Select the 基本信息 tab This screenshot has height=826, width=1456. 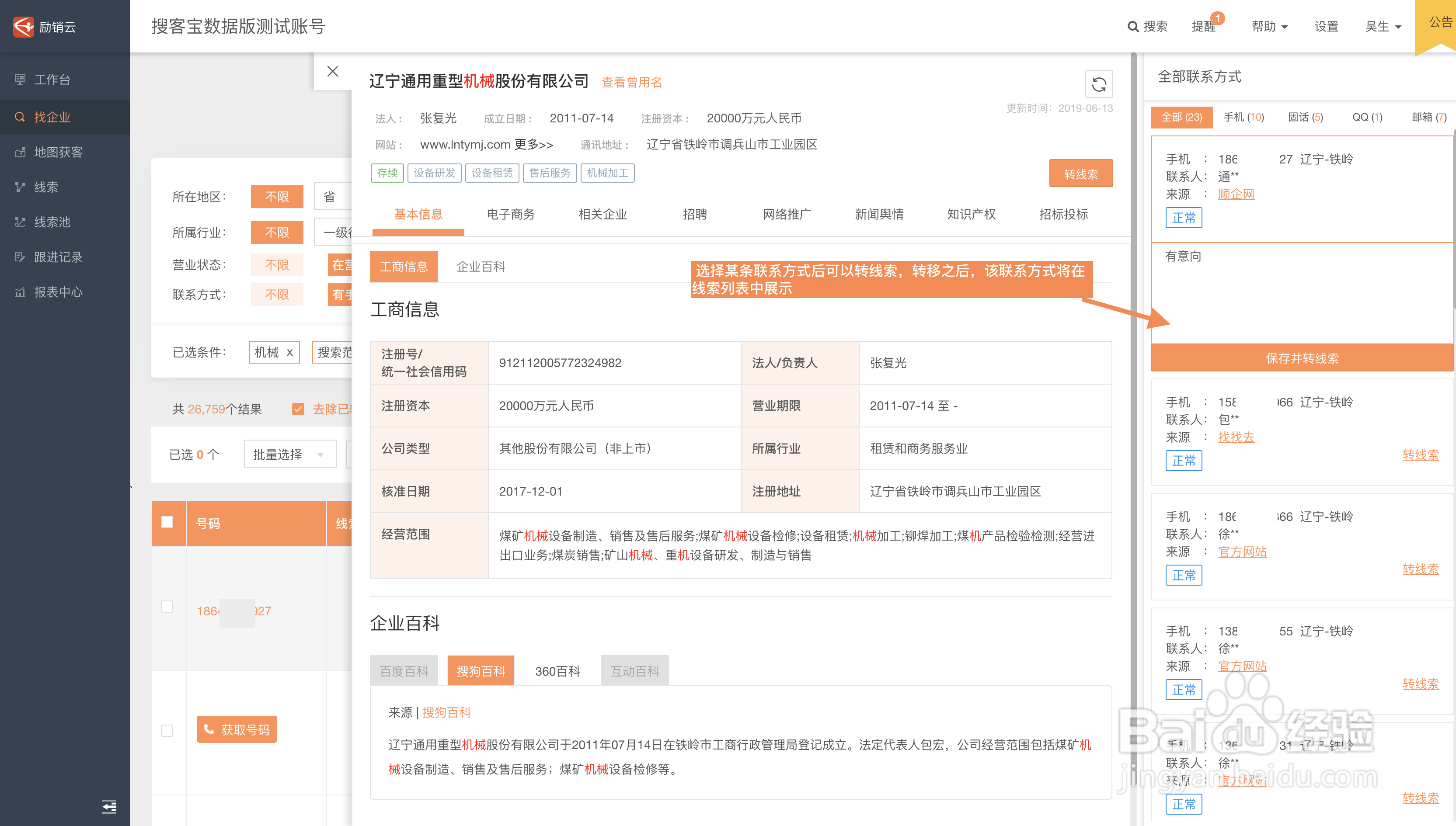(x=418, y=215)
